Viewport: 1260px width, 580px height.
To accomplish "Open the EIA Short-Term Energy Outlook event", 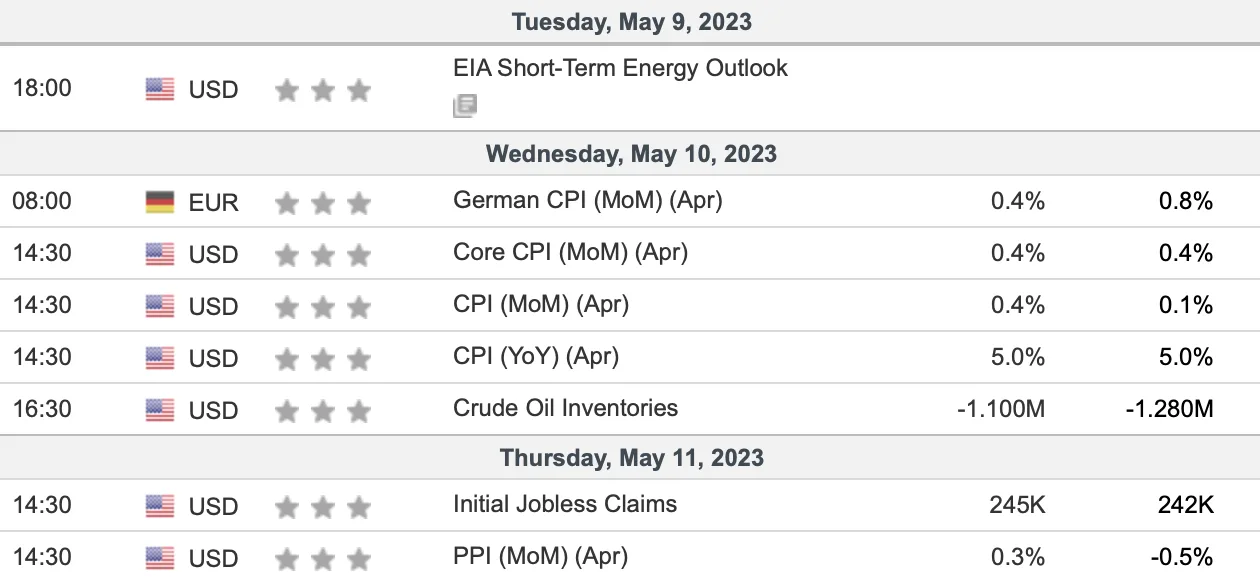I will click(x=620, y=68).
